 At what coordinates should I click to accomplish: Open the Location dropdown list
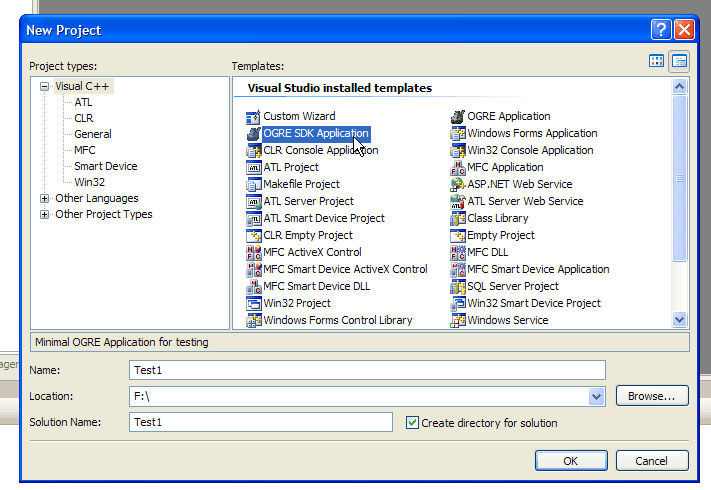[596, 397]
